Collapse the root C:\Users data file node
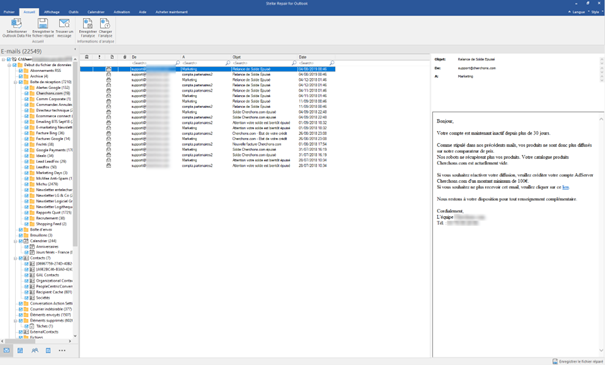Viewport: 605px width, 365px height. 3,59
